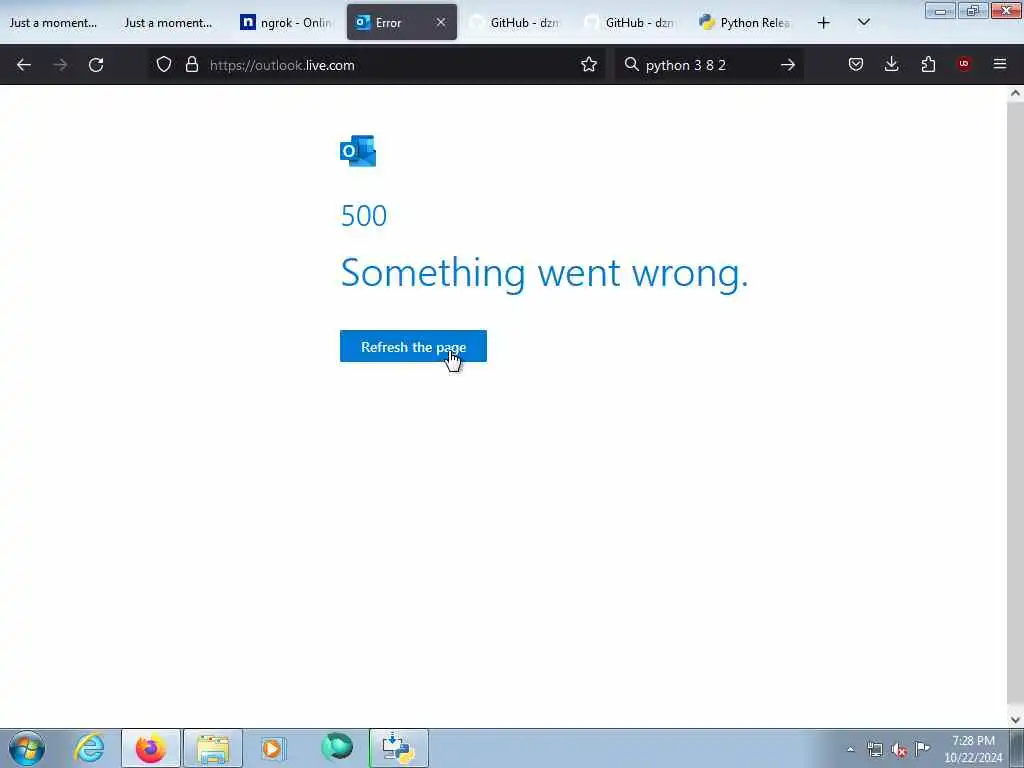Switch to the second Just a moment tab

(x=168, y=23)
